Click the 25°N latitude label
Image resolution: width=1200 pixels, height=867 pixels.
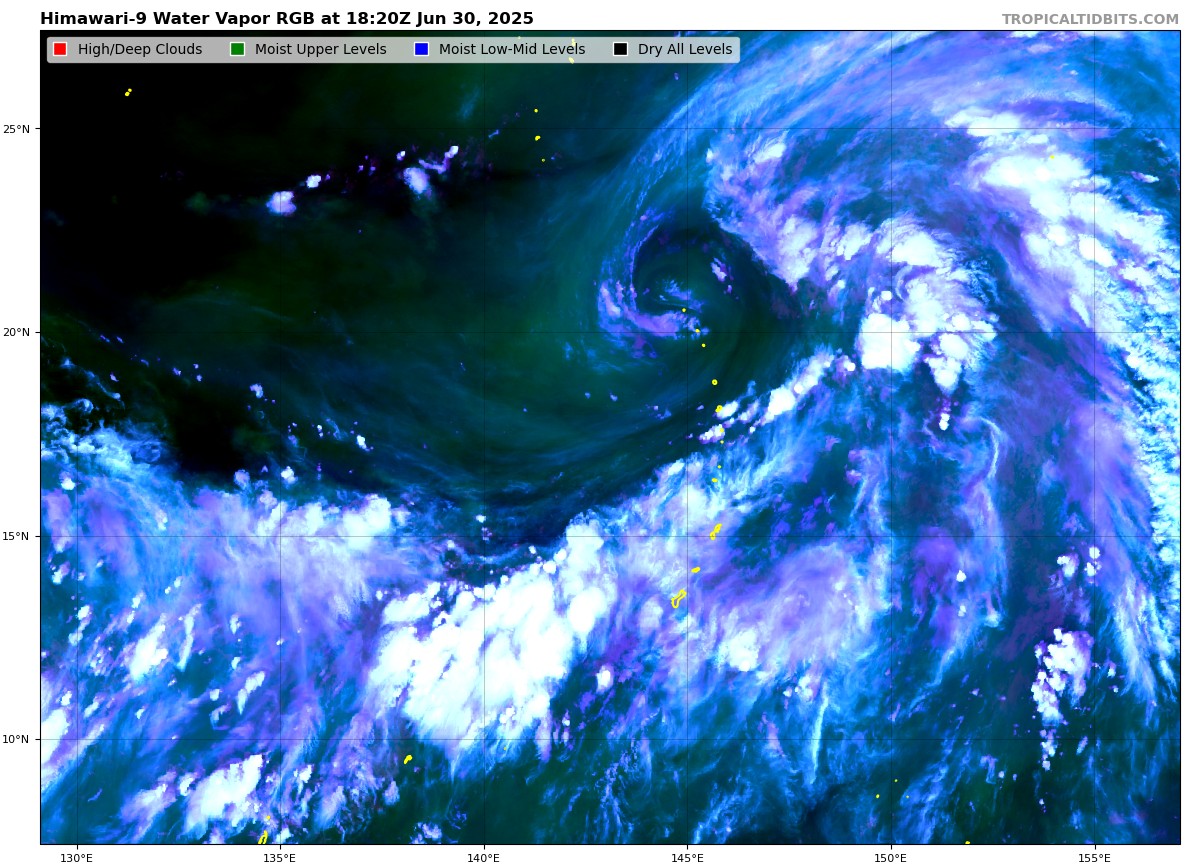(16, 129)
